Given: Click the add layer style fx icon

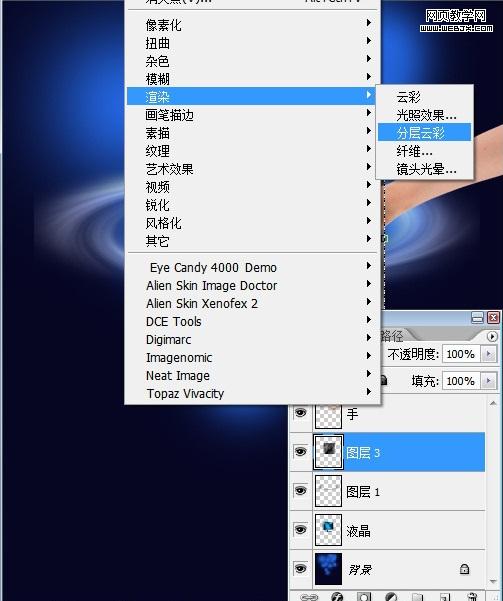Looking at the screenshot, I should click(337, 596).
